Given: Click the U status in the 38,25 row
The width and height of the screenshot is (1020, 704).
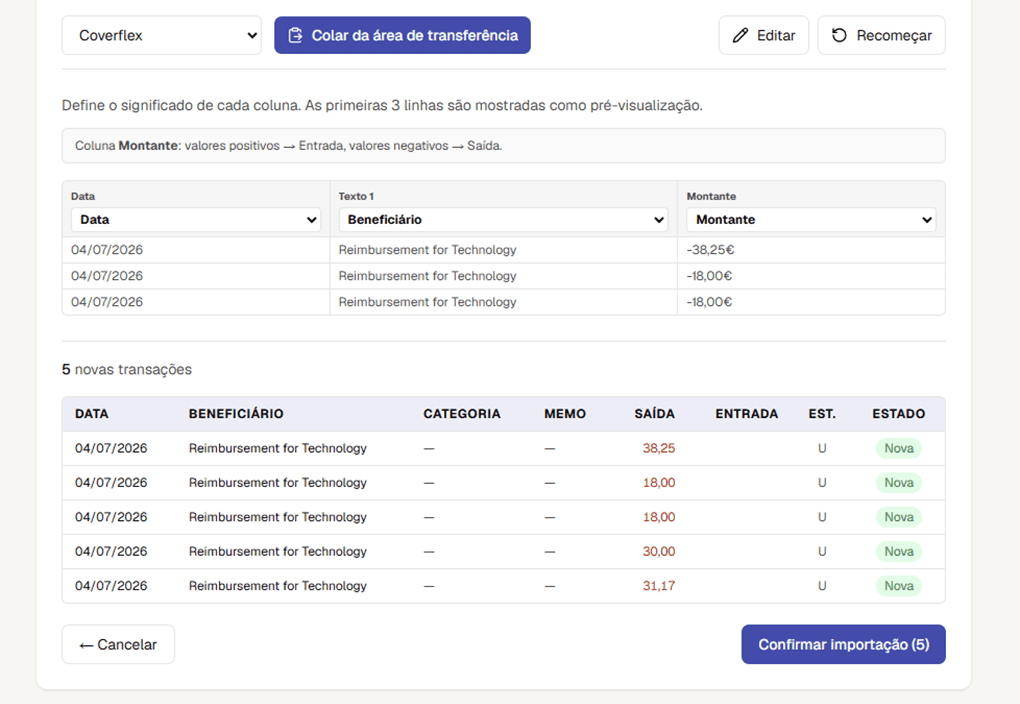Looking at the screenshot, I should (x=822, y=448).
